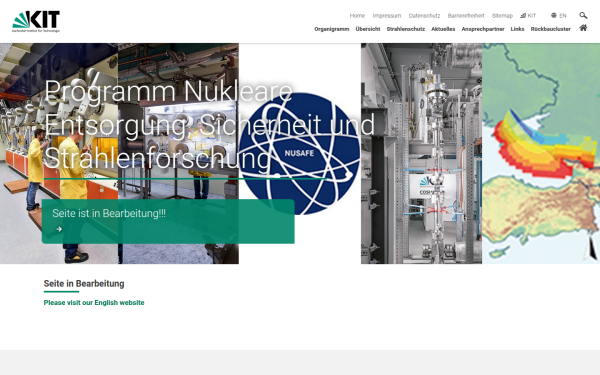Click the radiation dispersion map image
The image size is (600, 375).
point(541,153)
